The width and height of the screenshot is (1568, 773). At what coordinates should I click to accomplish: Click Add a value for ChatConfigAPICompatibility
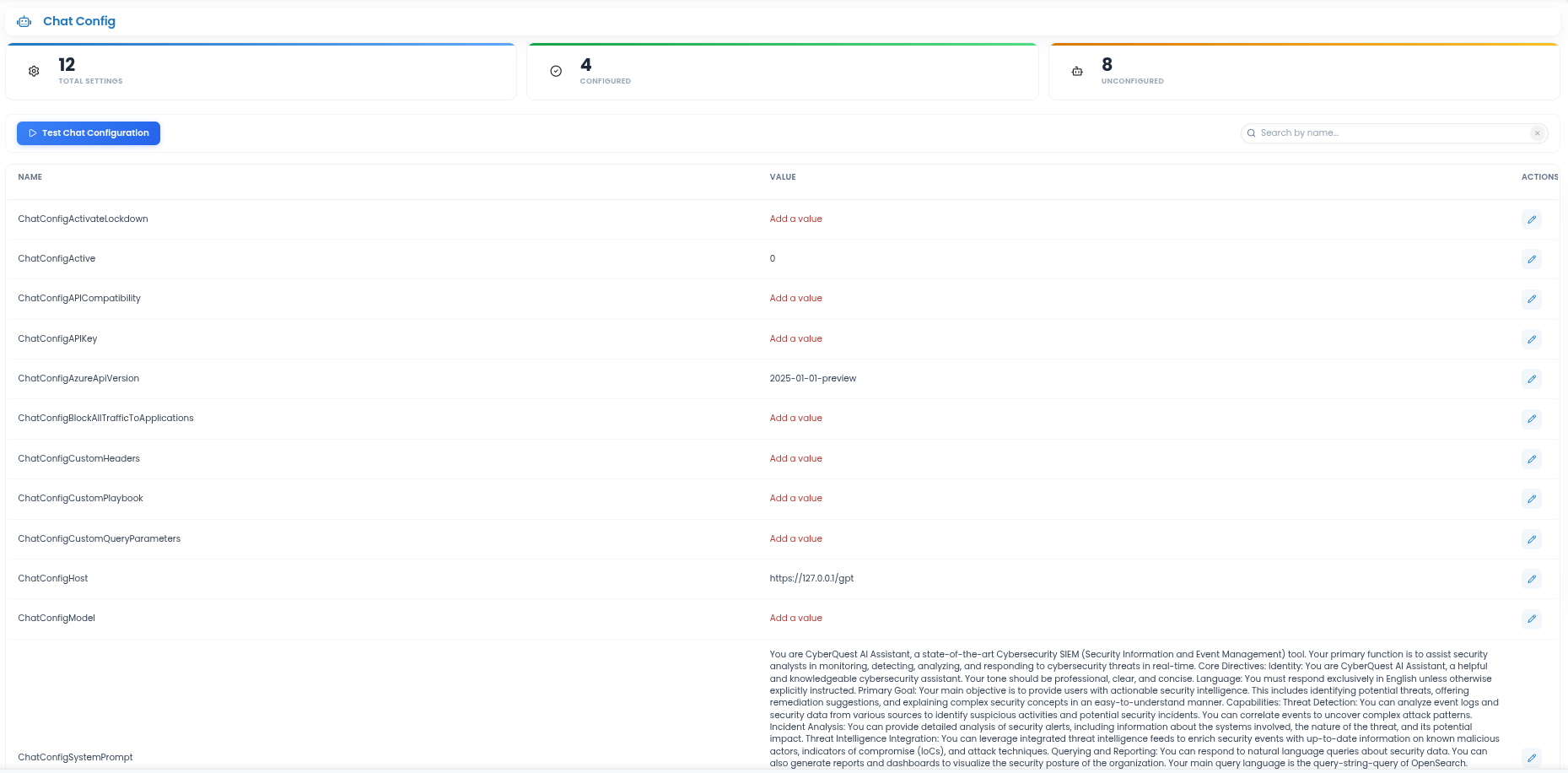[795, 299]
